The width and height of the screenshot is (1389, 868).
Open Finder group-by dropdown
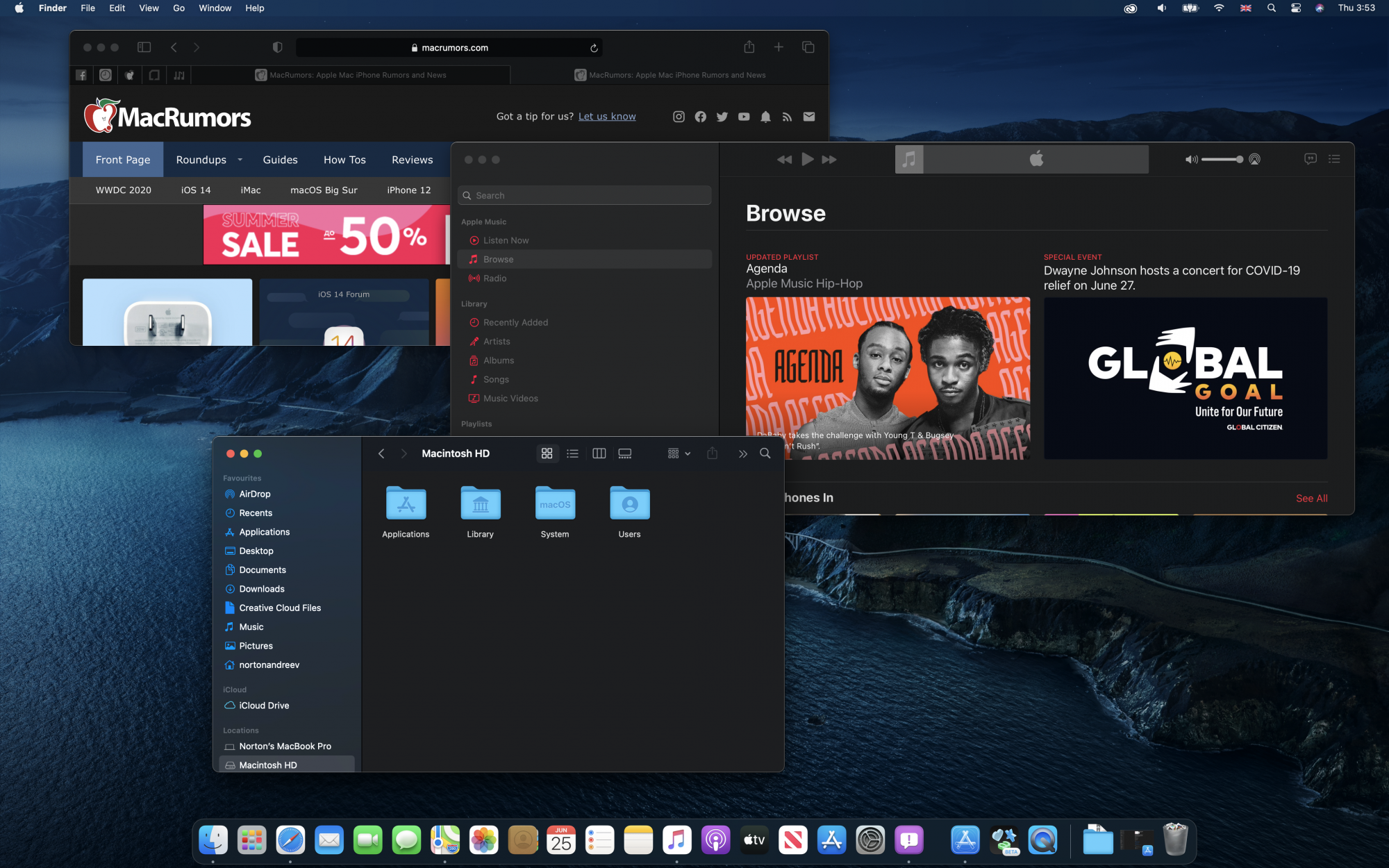(679, 453)
